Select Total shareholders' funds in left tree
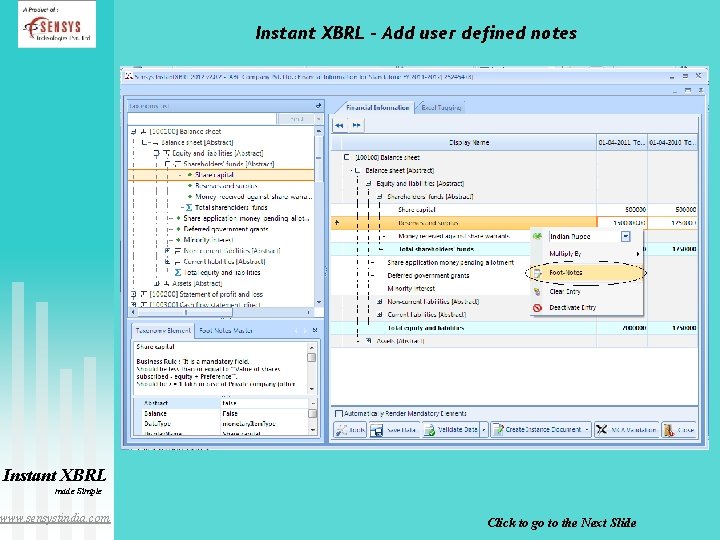 (x=231, y=208)
